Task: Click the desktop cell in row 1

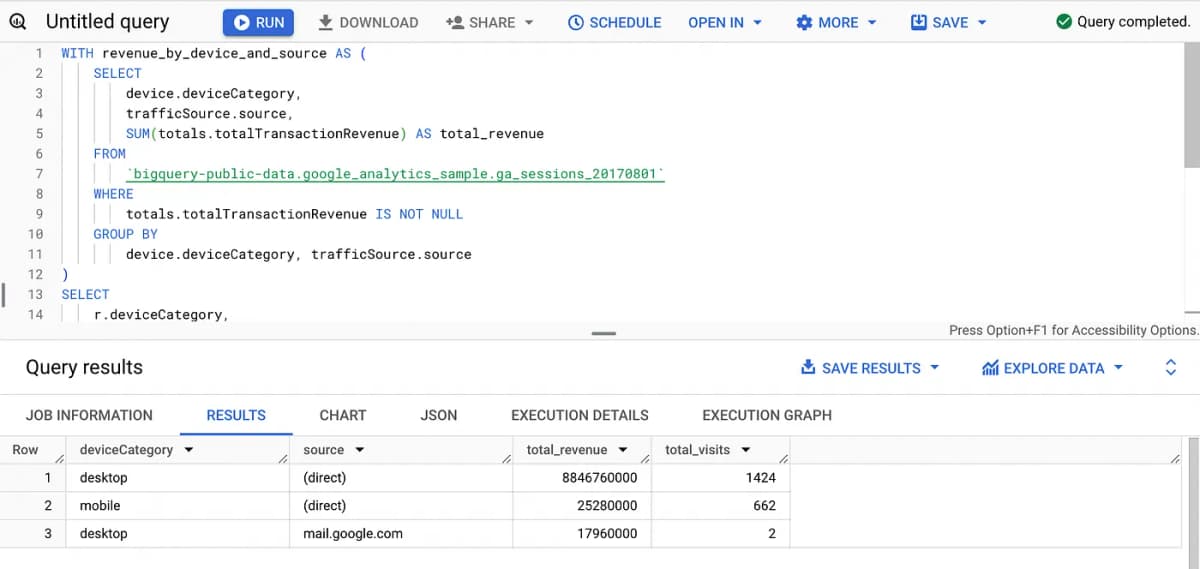Action: pyautogui.click(x=178, y=478)
